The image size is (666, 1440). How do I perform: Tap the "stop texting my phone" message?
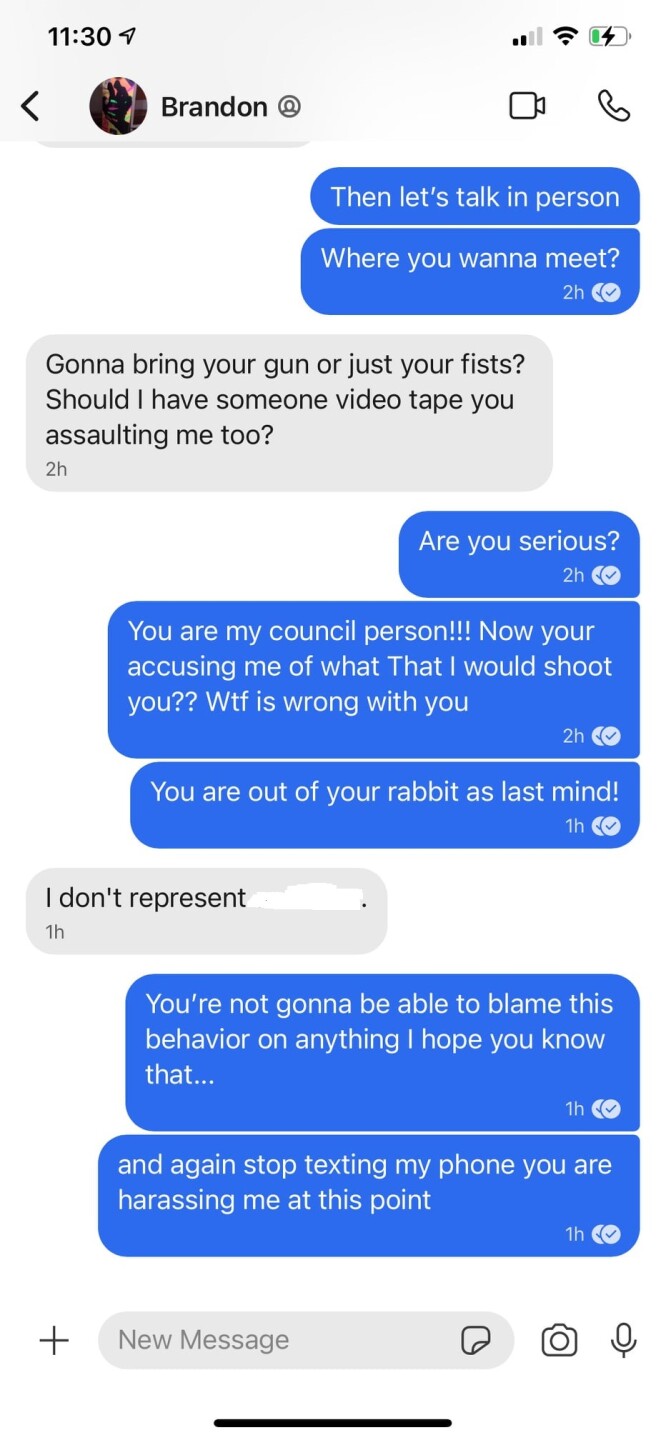click(369, 1195)
